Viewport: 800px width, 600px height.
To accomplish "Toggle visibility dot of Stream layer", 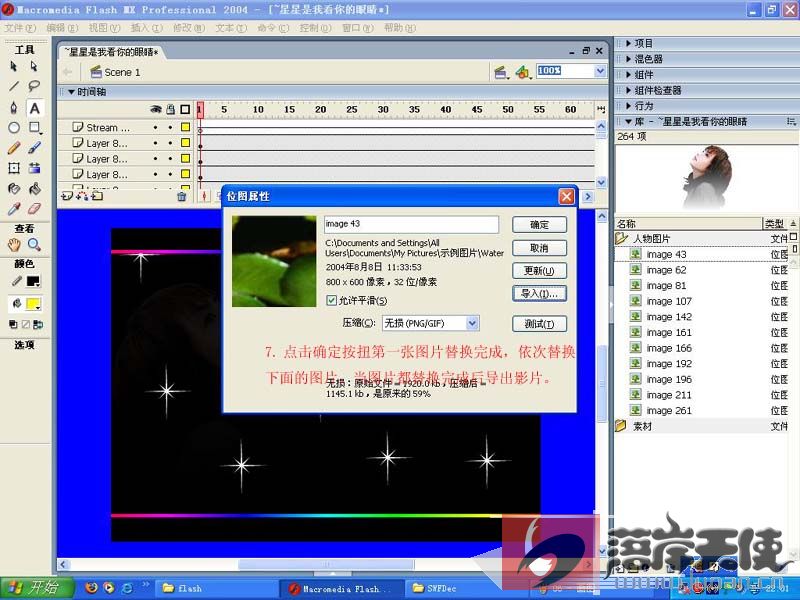I will tap(156, 127).
